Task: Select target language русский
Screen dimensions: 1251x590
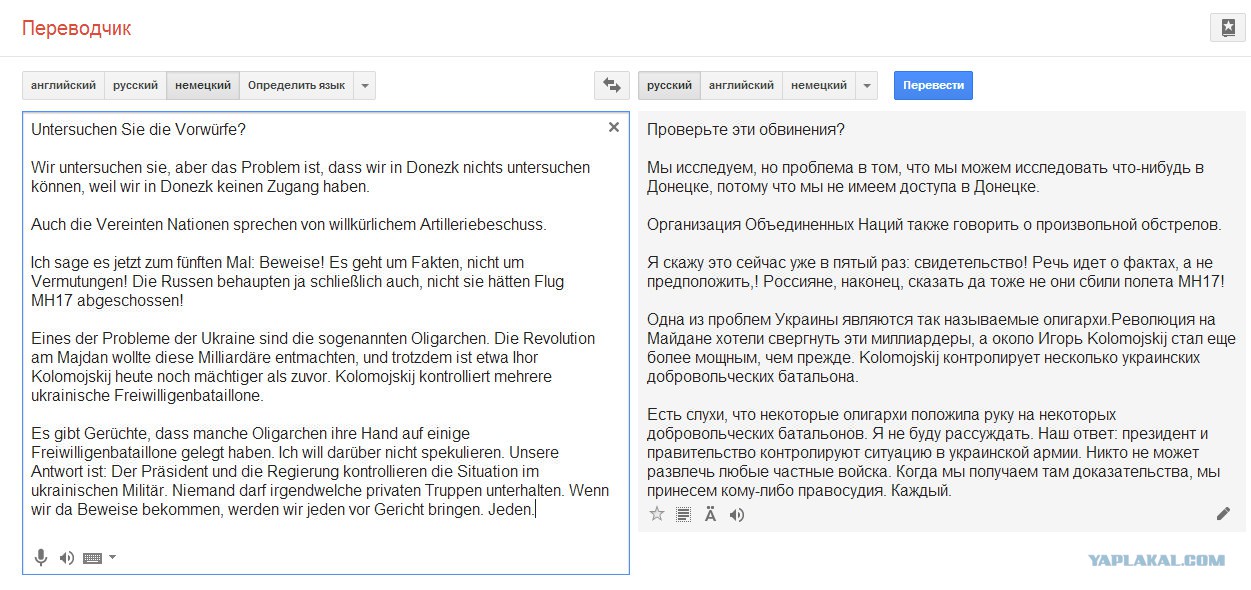Action: (669, 86)
